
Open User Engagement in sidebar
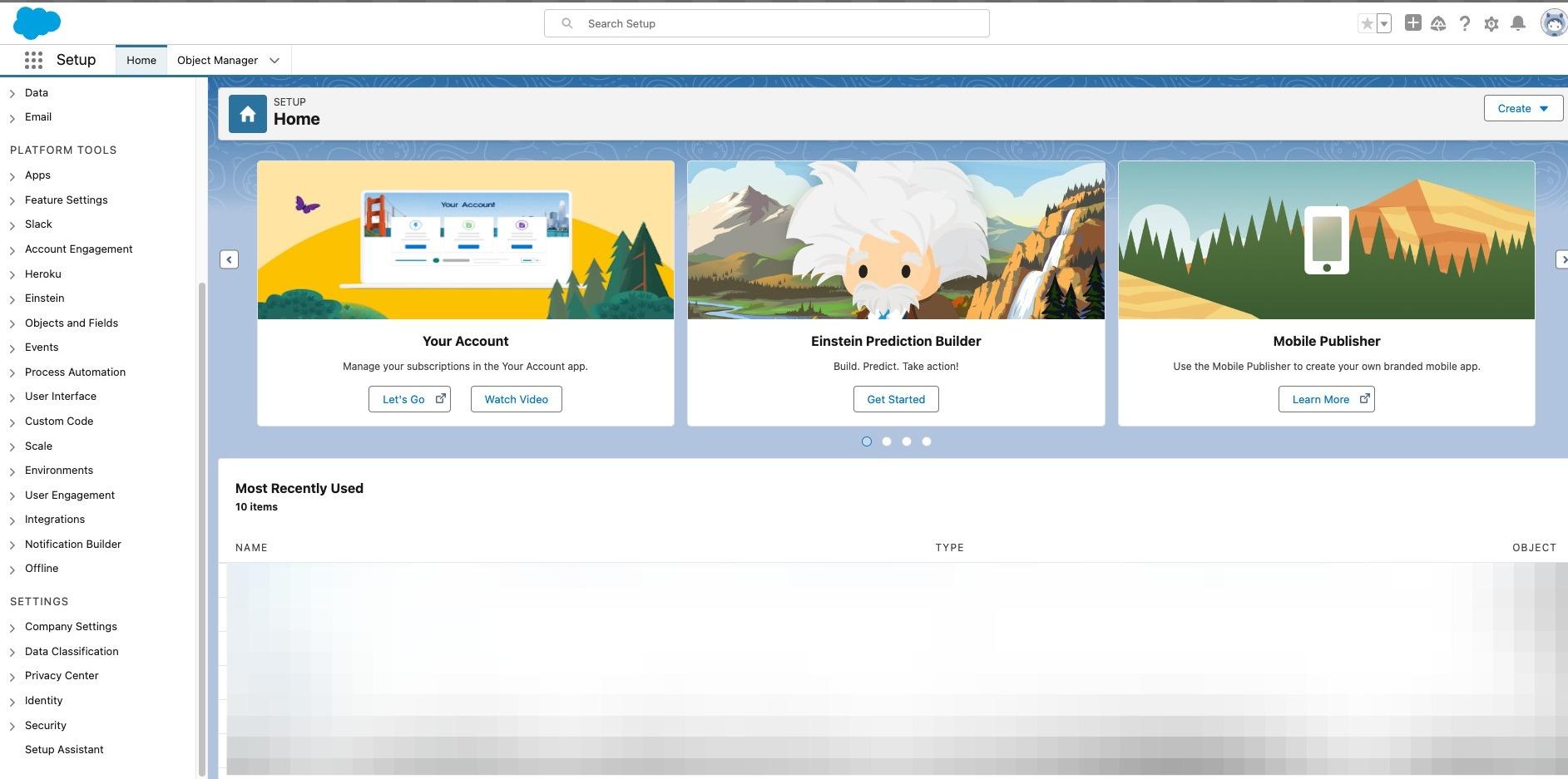(70, 495)
